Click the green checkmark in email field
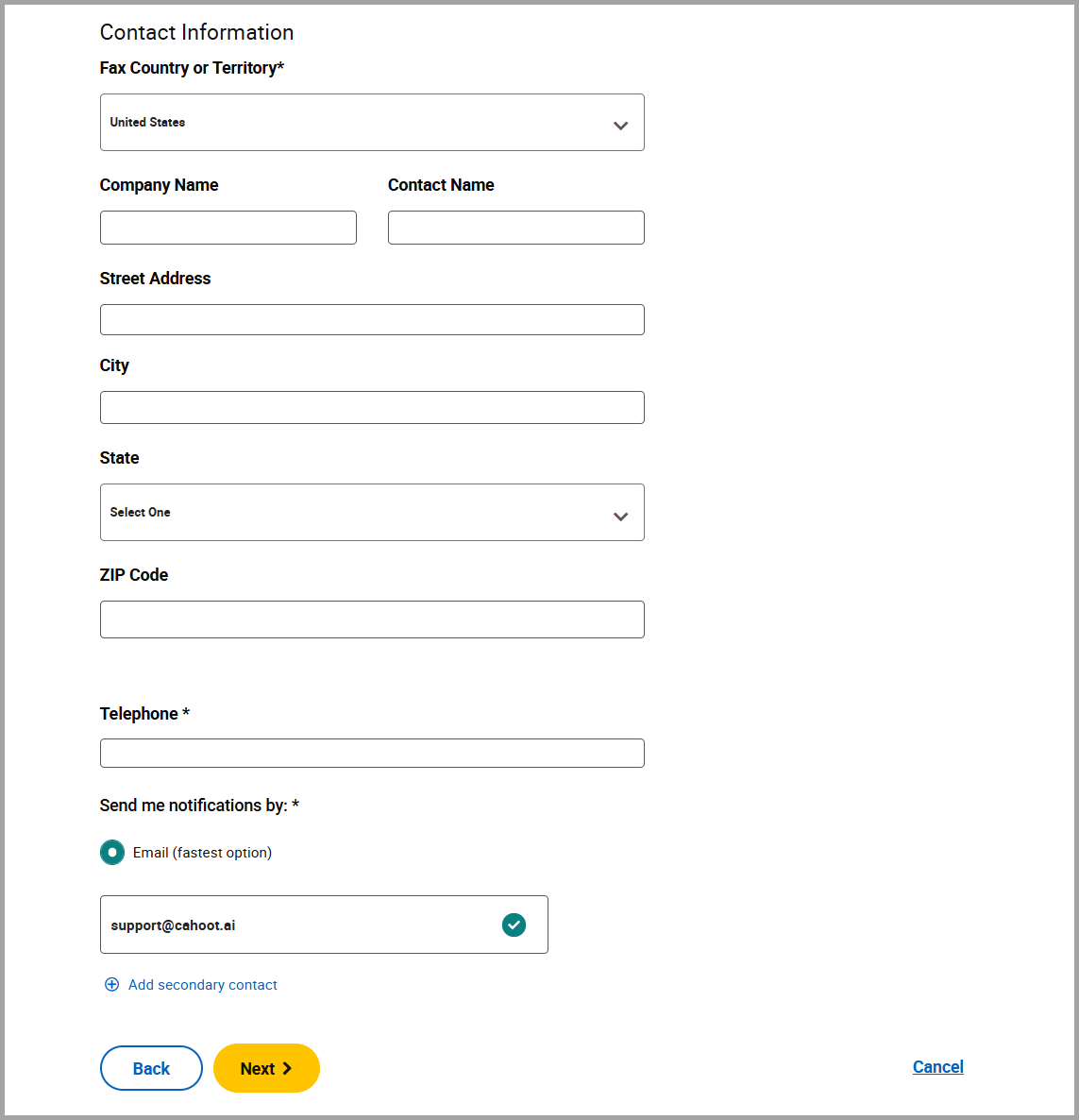Image resolution: width=1079 pixels, height=1120 pixels. pos(514,925)
